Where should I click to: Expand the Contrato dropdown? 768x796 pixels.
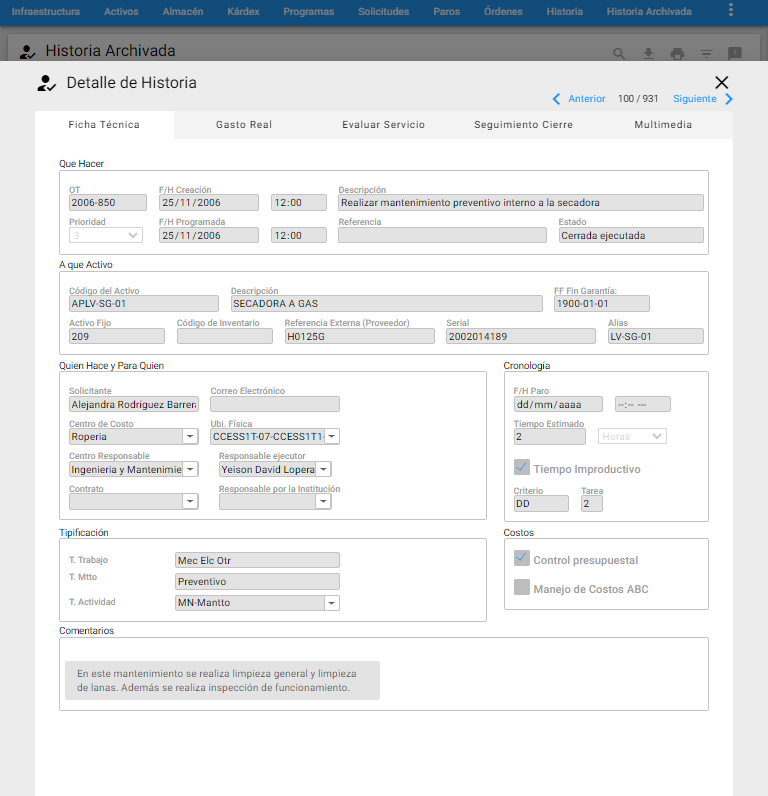[x=190, y=502]
